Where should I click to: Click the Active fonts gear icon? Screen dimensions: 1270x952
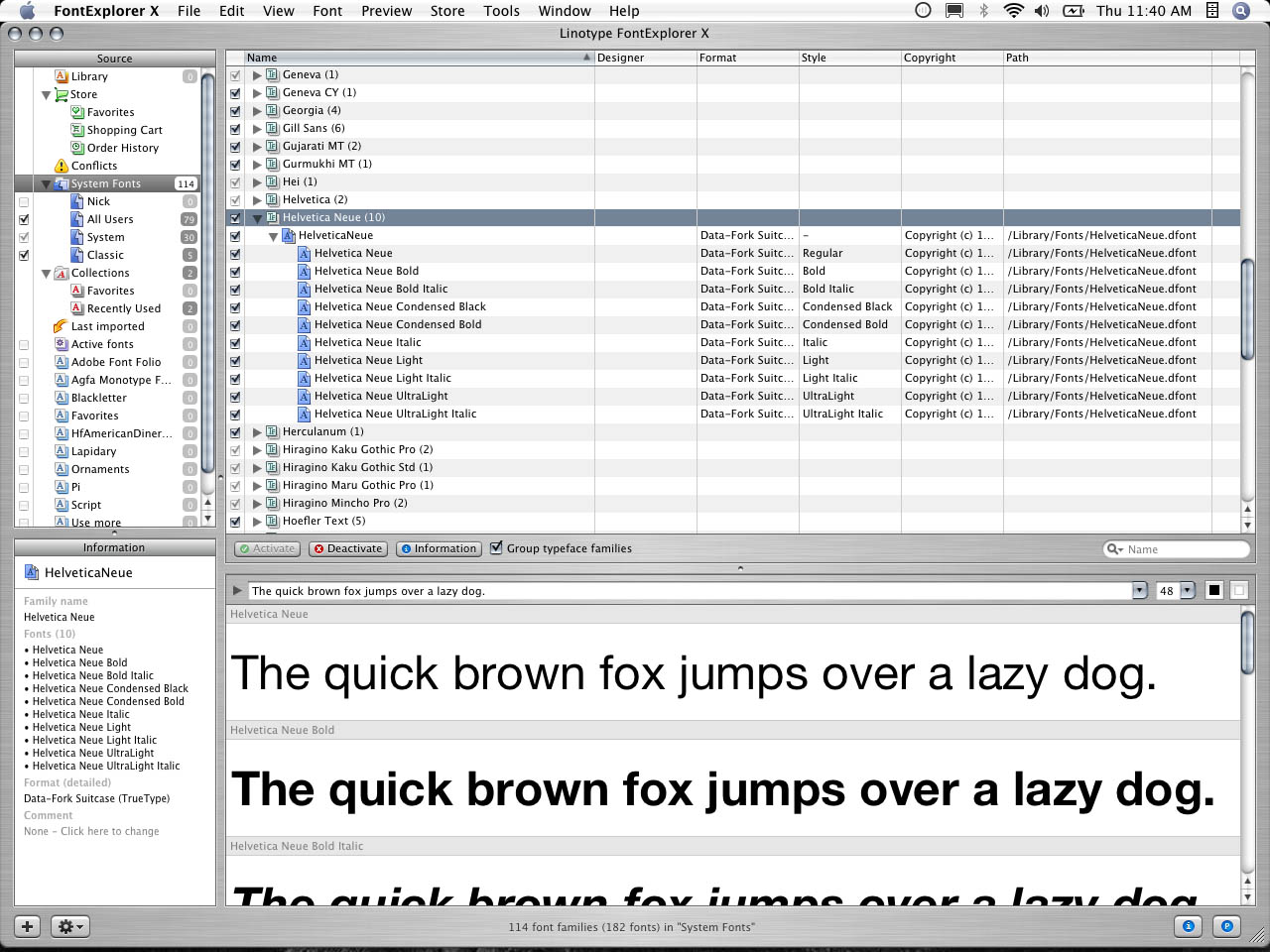tap(62, 344)
